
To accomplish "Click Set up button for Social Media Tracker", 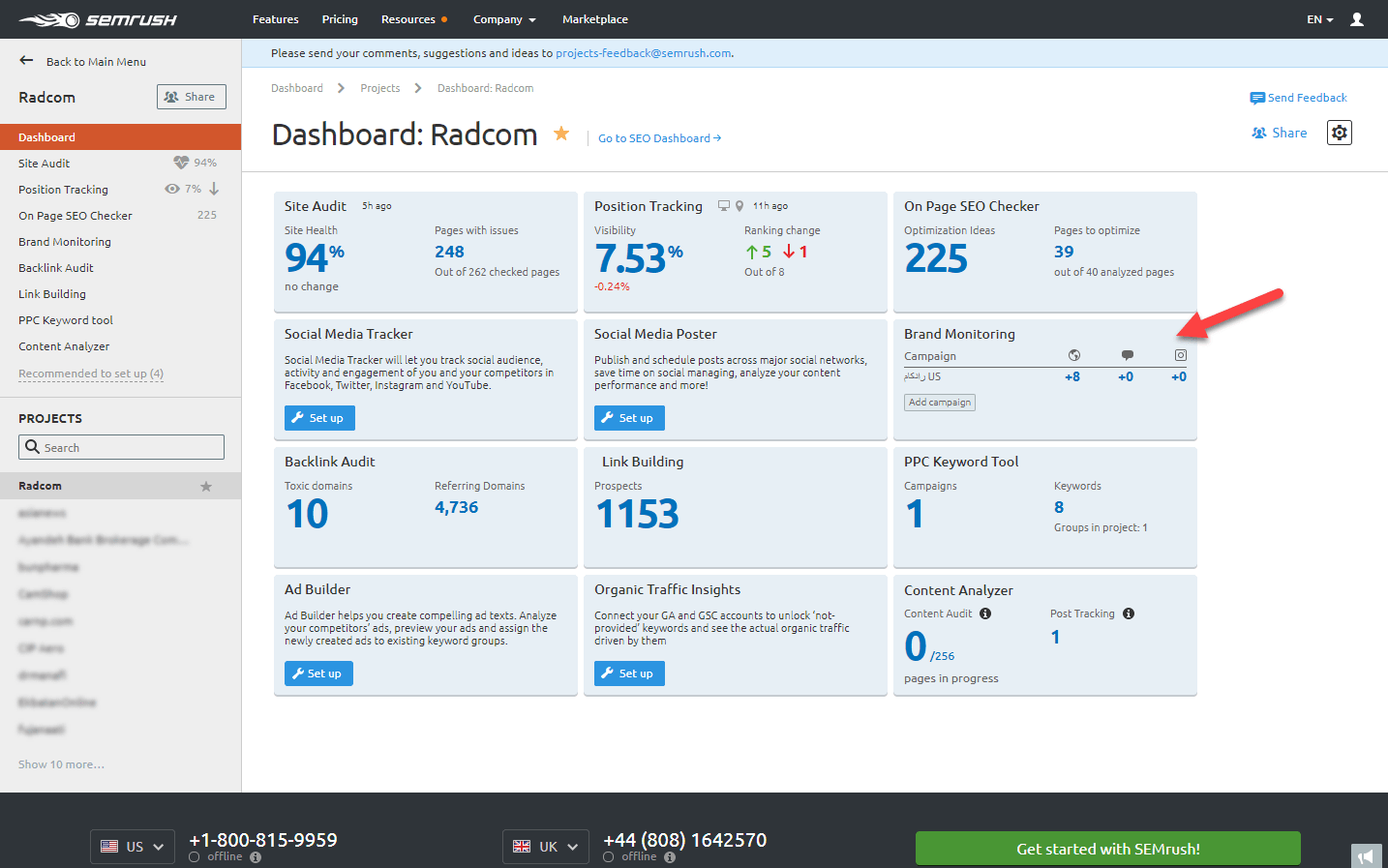I will click(x=319, y=418).
